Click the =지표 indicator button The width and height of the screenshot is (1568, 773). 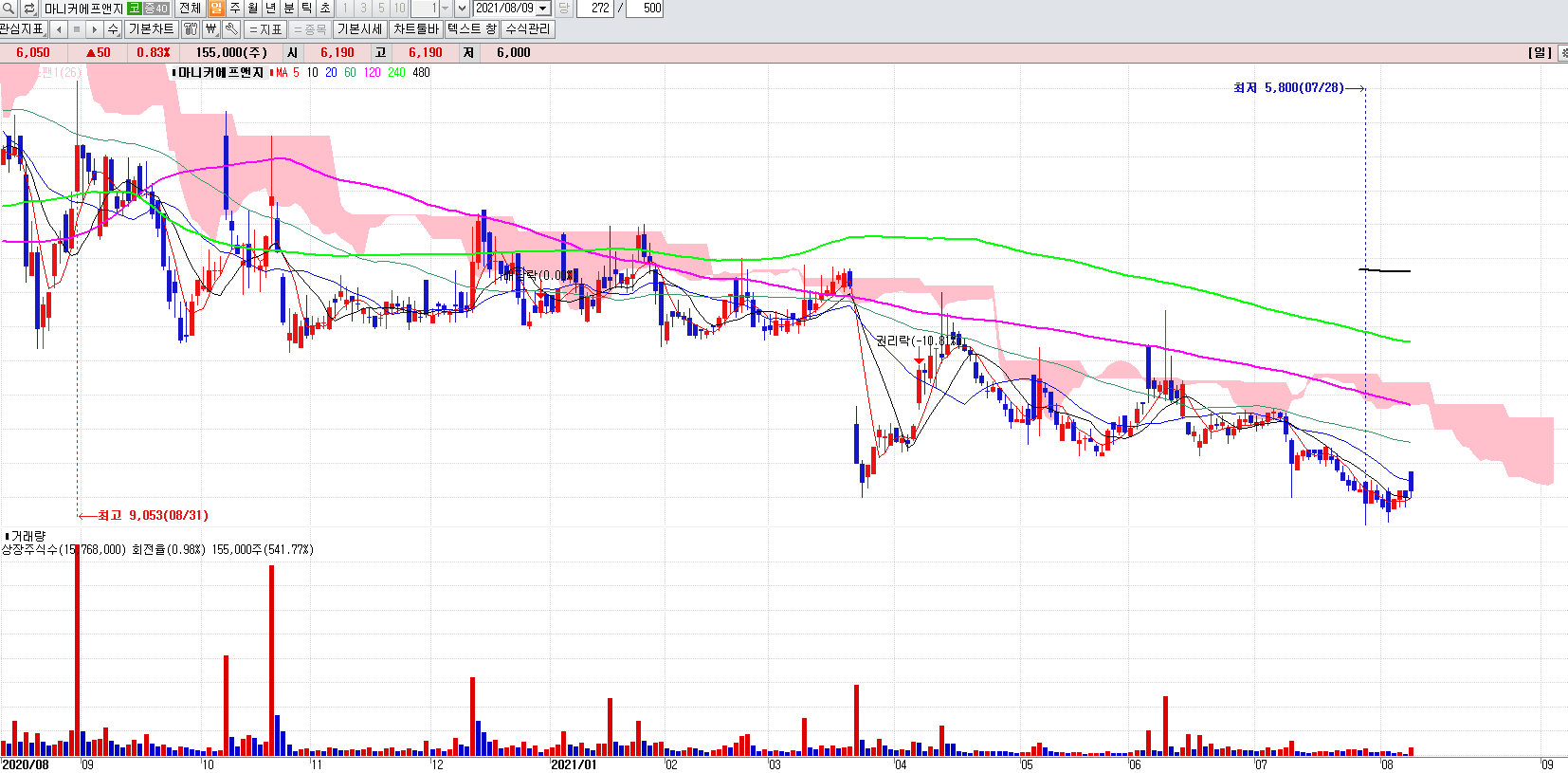coord(265,29)
